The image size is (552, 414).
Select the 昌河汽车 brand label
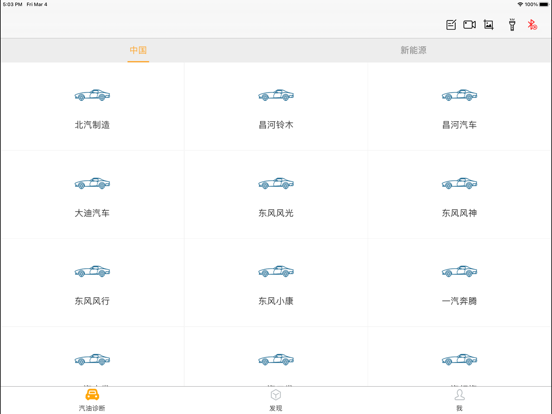click(459, 125)
